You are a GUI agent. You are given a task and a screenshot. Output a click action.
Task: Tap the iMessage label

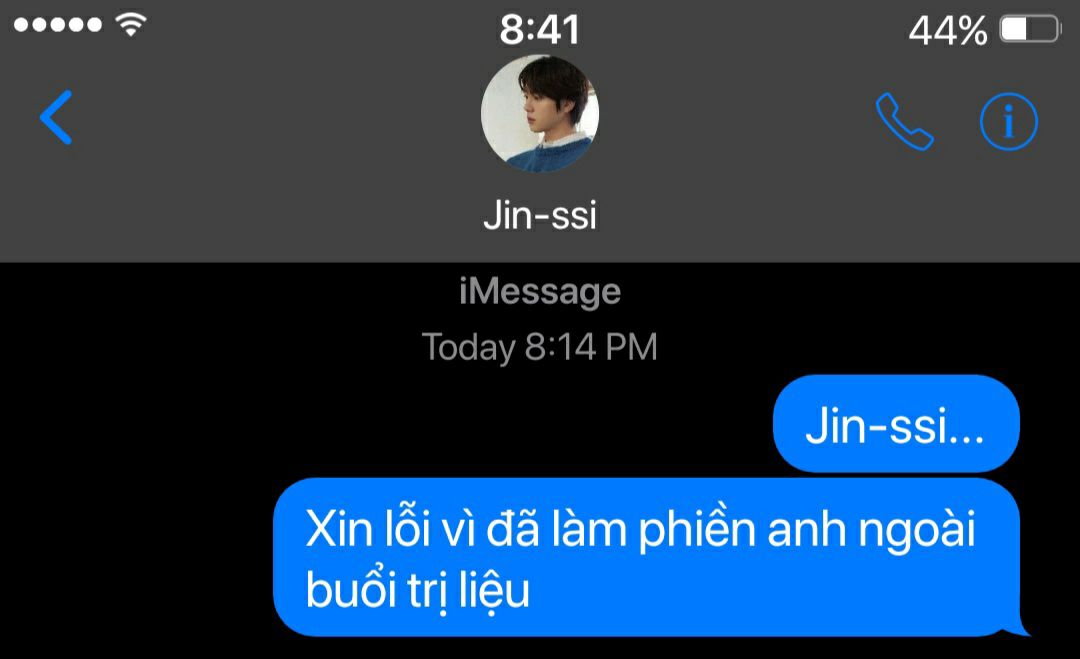click(x=540, y=291)
